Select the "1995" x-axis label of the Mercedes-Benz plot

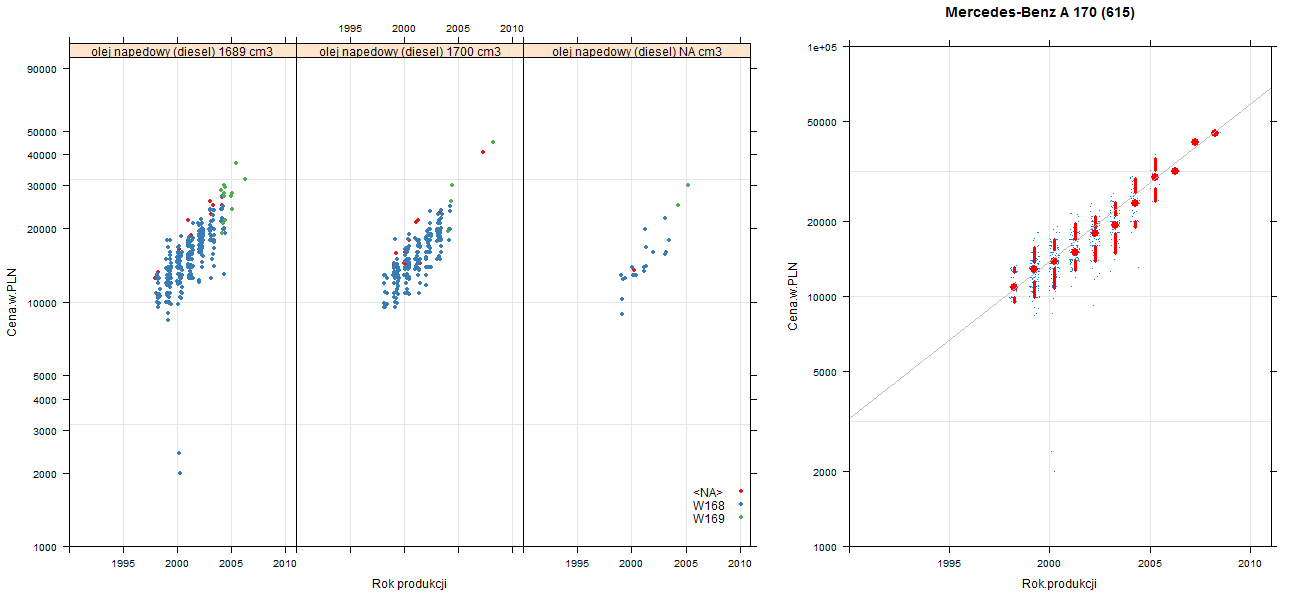click(x=948, y=565)
